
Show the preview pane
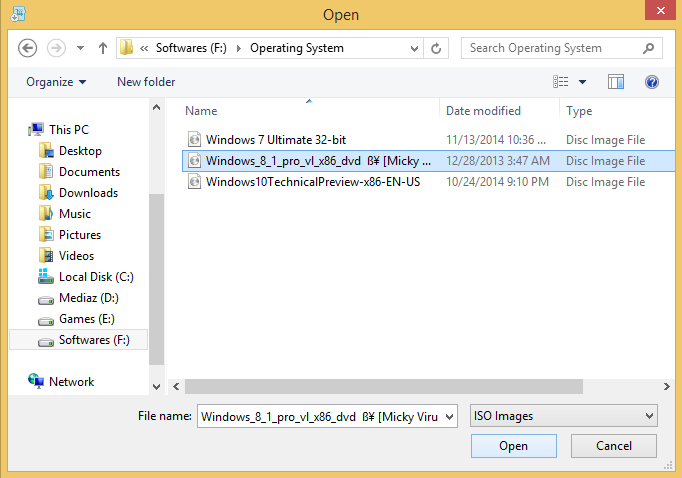point(616,82)
